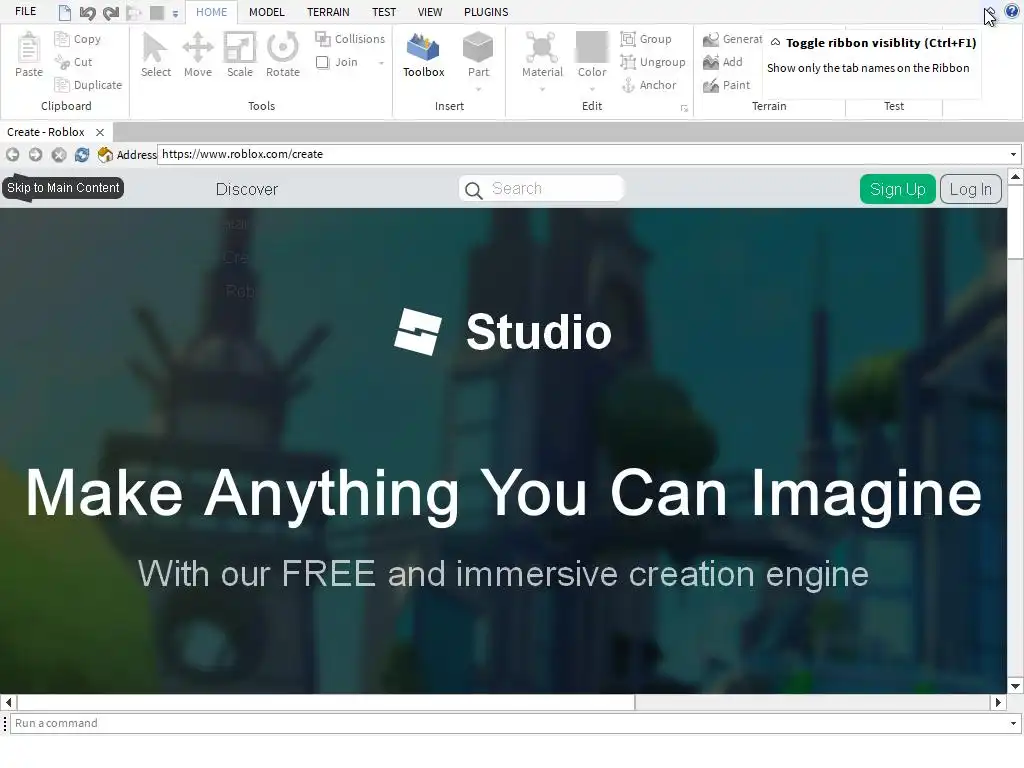
Task: Click the Color swatch in Edit group
Action: (x=592, y=47)
